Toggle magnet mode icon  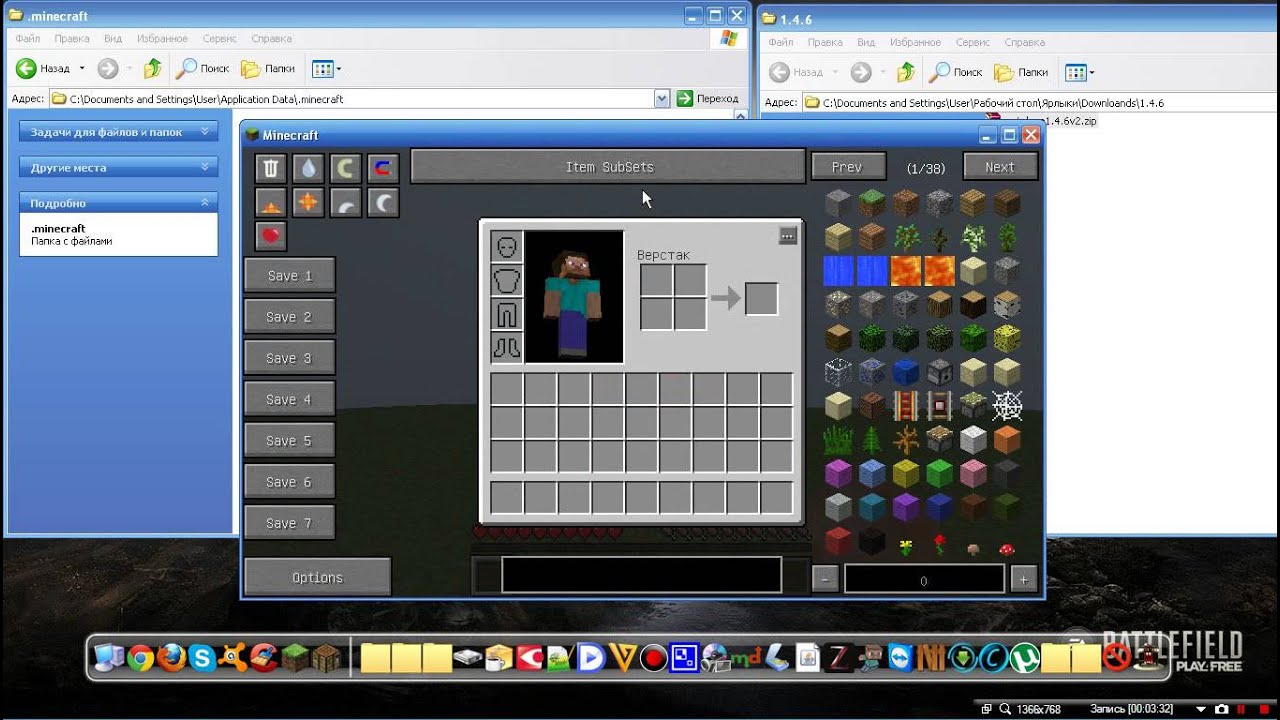[x=382, y=168]
